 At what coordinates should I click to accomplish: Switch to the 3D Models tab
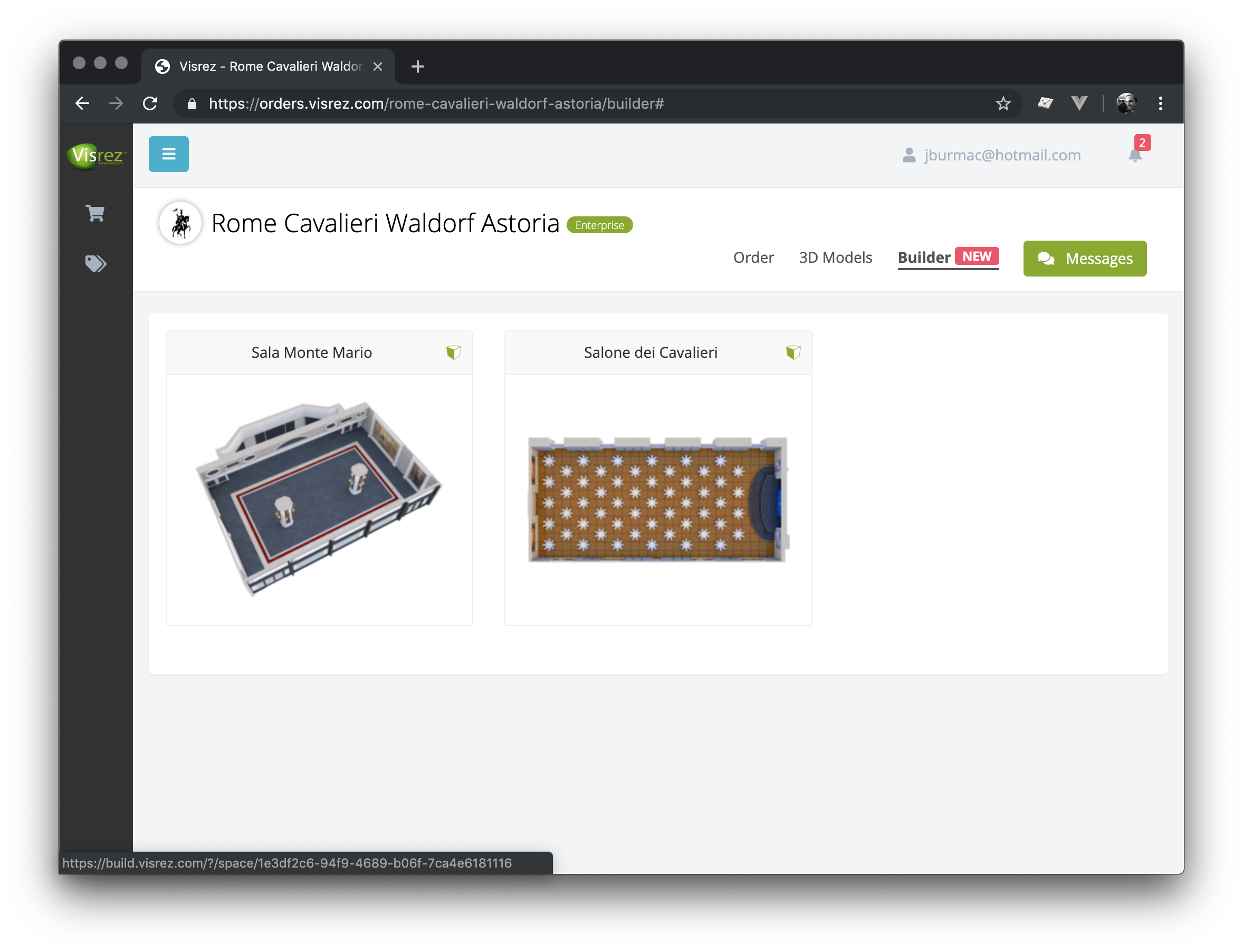(834, 258)
